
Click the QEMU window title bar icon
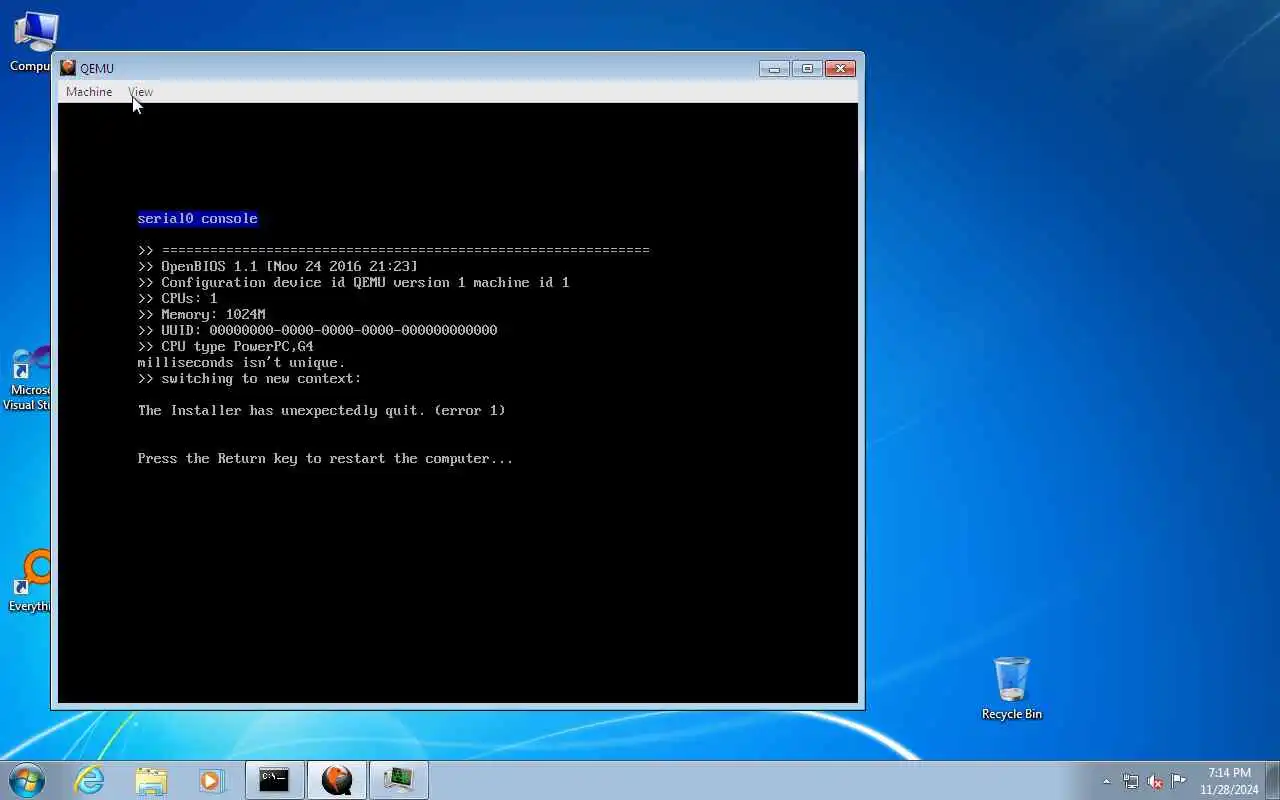coord(68,68)
